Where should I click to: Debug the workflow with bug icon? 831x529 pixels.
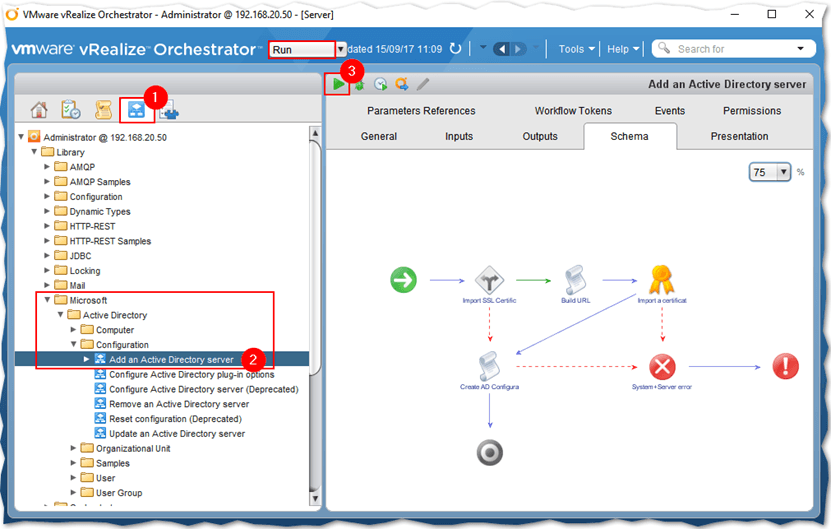point(359,85)
